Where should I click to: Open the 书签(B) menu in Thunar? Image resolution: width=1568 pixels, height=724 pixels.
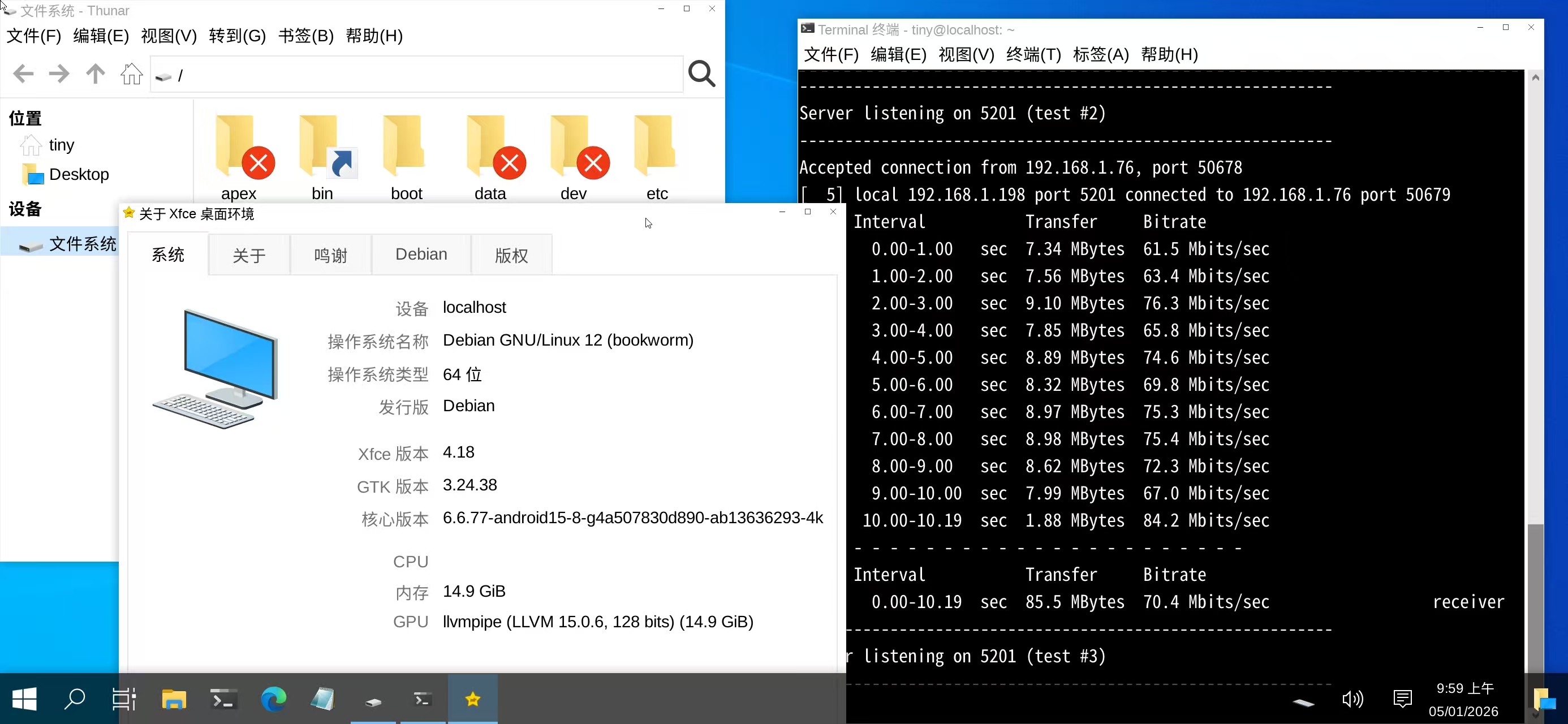[x=305, y=36]
